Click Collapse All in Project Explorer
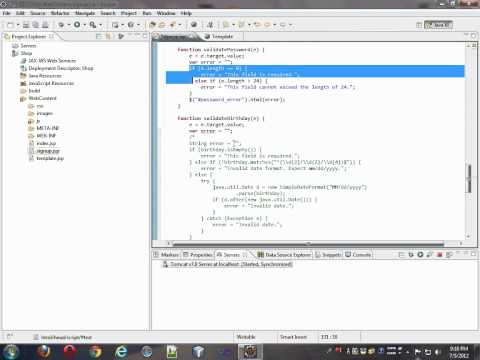 tap(99, 36)
